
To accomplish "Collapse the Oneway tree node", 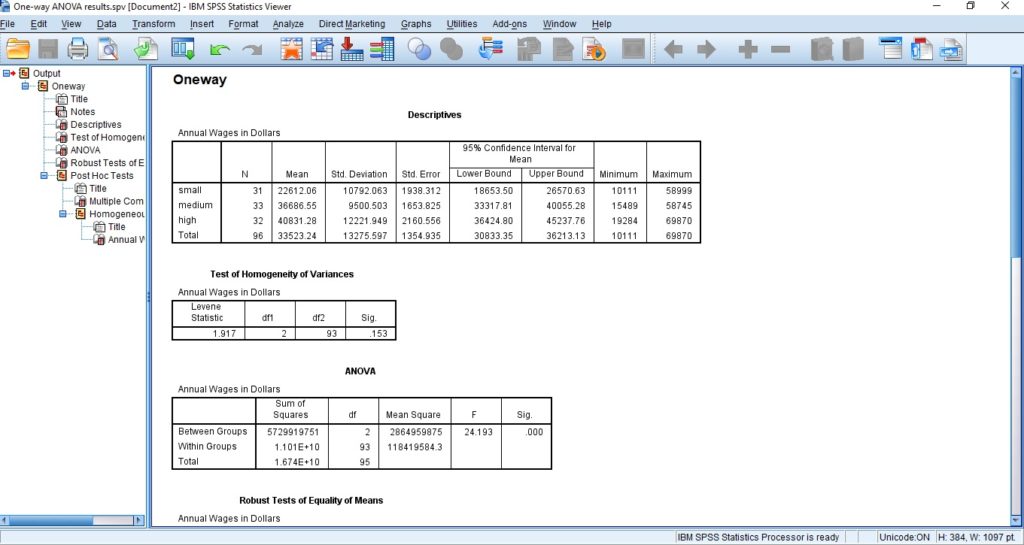I will (x=25, y=86).
